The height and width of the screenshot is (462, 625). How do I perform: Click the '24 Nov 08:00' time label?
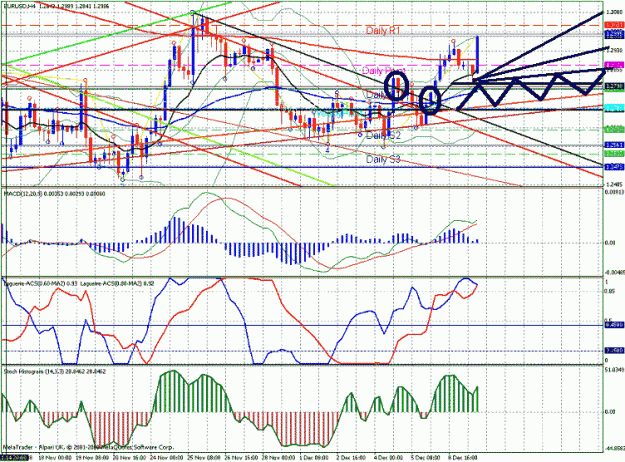click(166, 457)
